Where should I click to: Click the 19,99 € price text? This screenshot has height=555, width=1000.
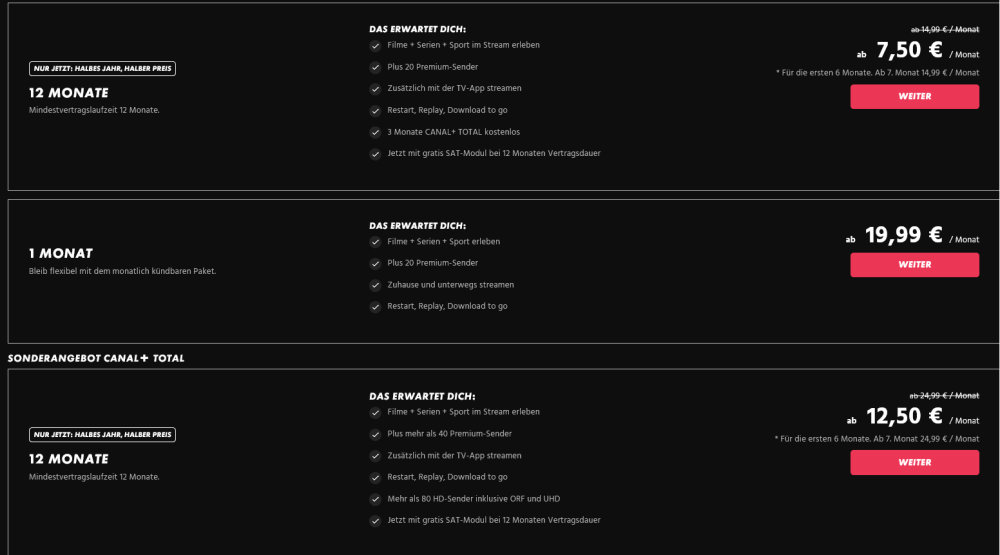[903, 236]
